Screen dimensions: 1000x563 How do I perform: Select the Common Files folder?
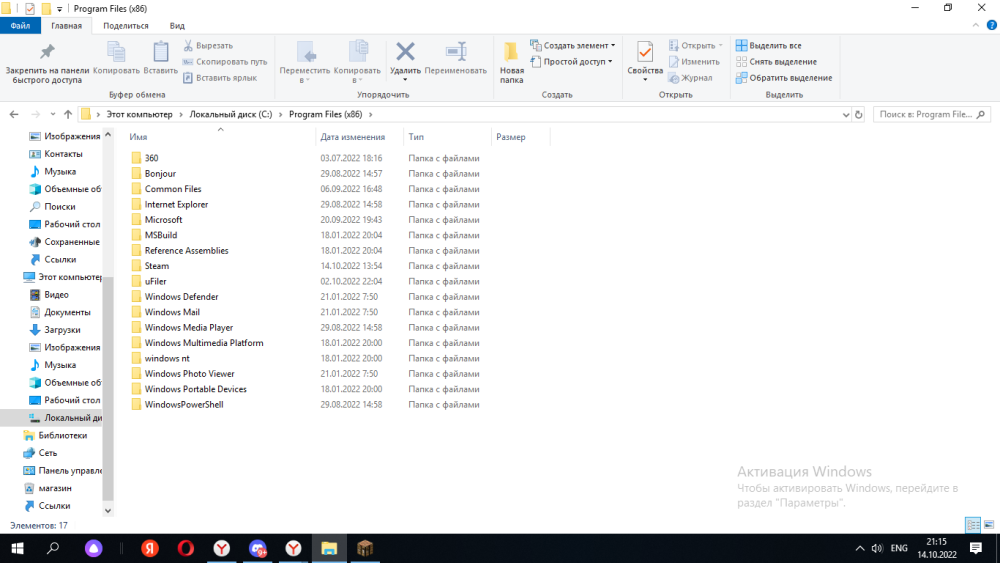coord(173,189)
